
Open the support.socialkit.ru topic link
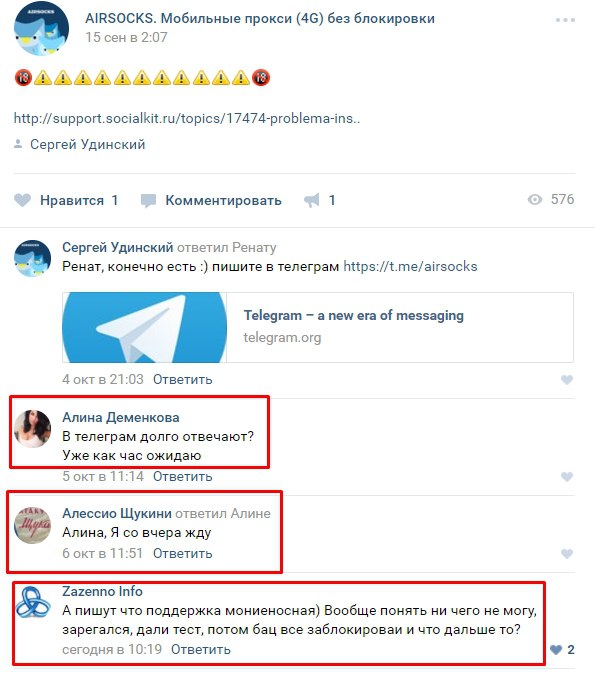coord(187,118)
